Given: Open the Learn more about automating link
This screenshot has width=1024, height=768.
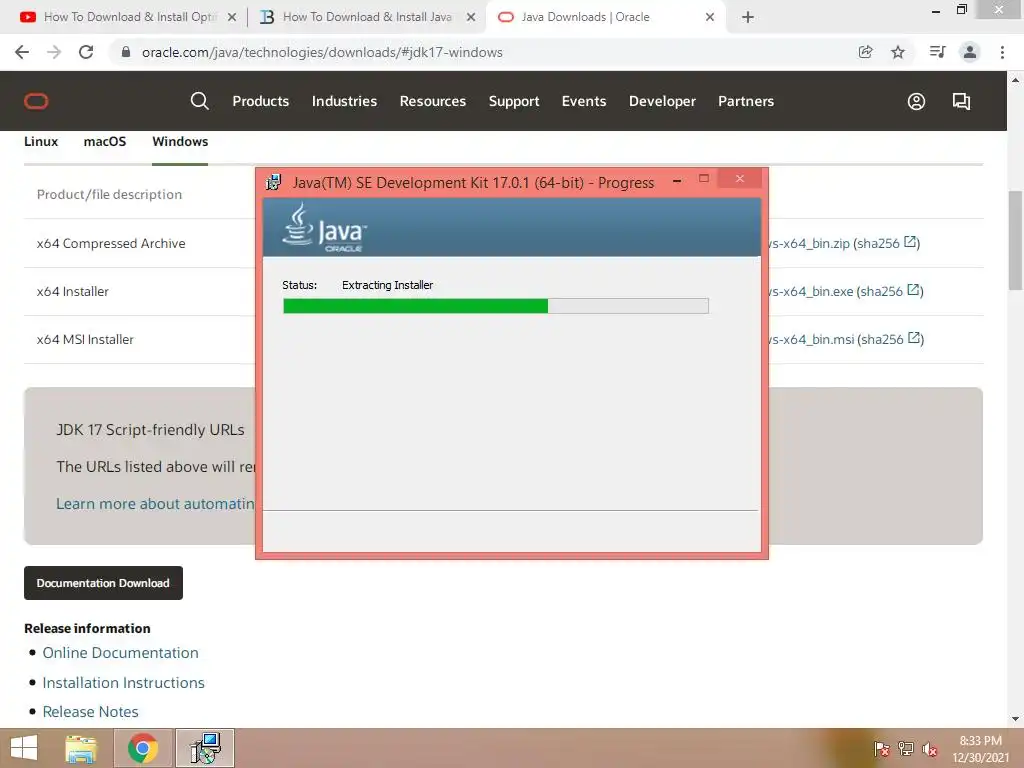Looking at the screenshot, I should point(155,504).
